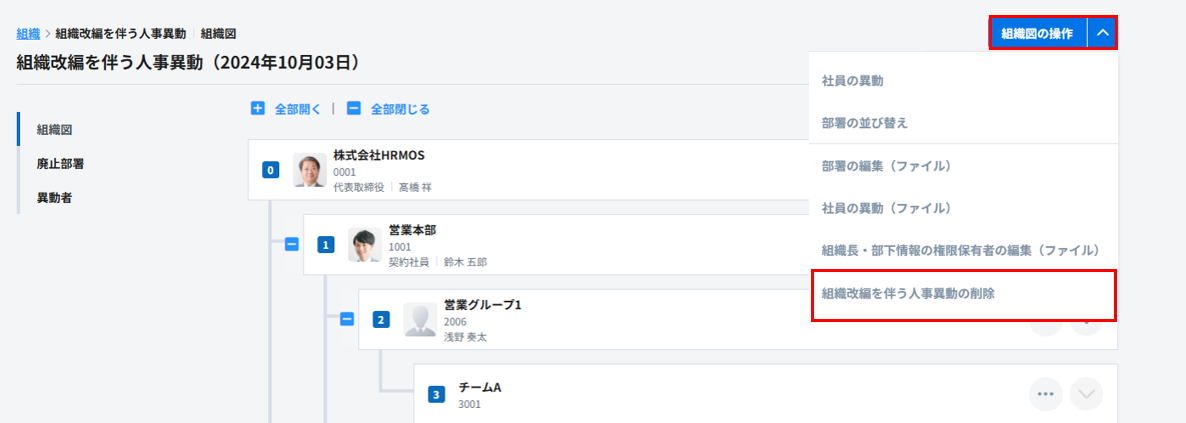Click the plus icon beside 全部開く
This screenshot has height=423, width=1186.
point(258,109)
